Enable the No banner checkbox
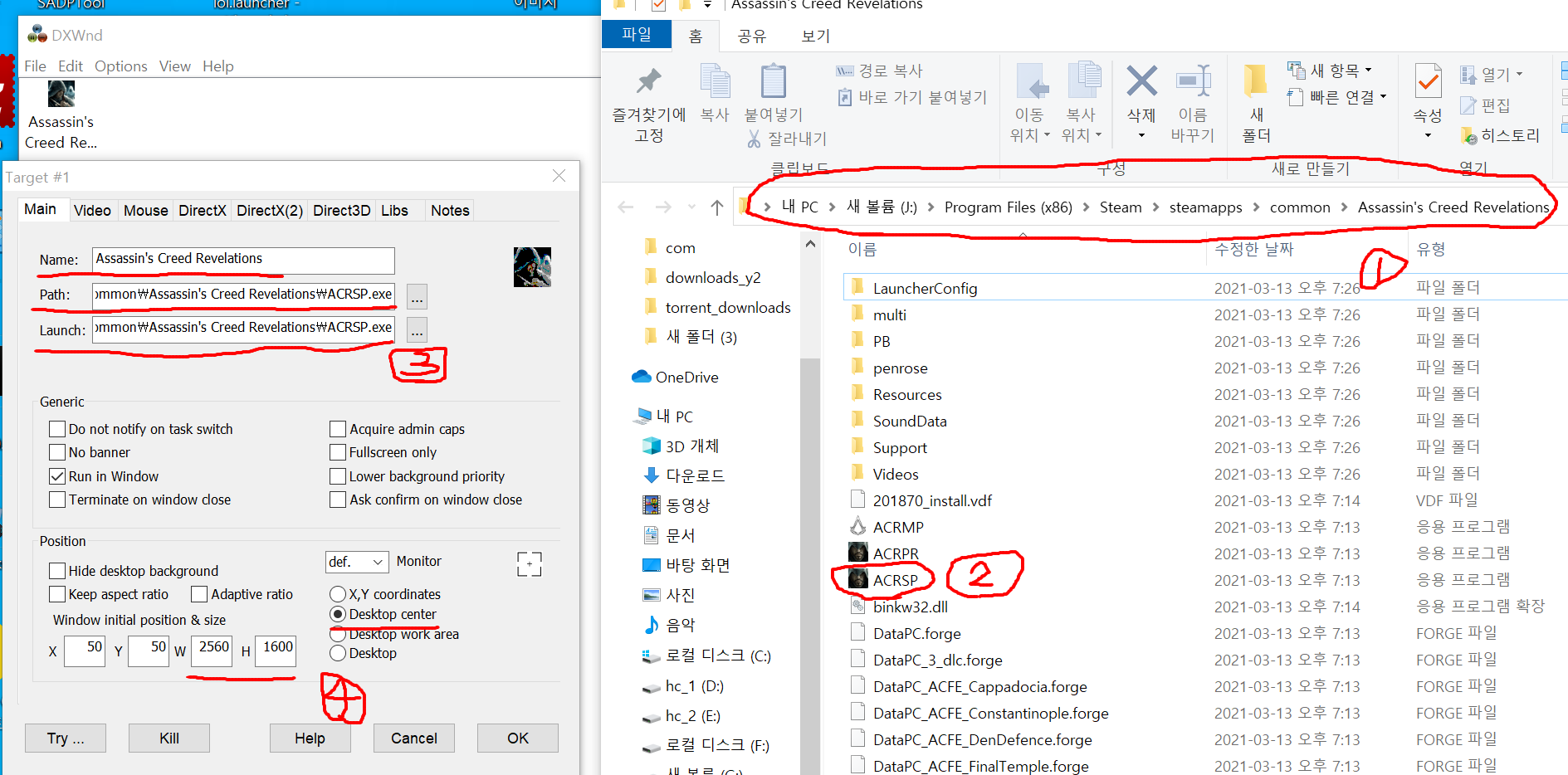 [x=57, y=452]
